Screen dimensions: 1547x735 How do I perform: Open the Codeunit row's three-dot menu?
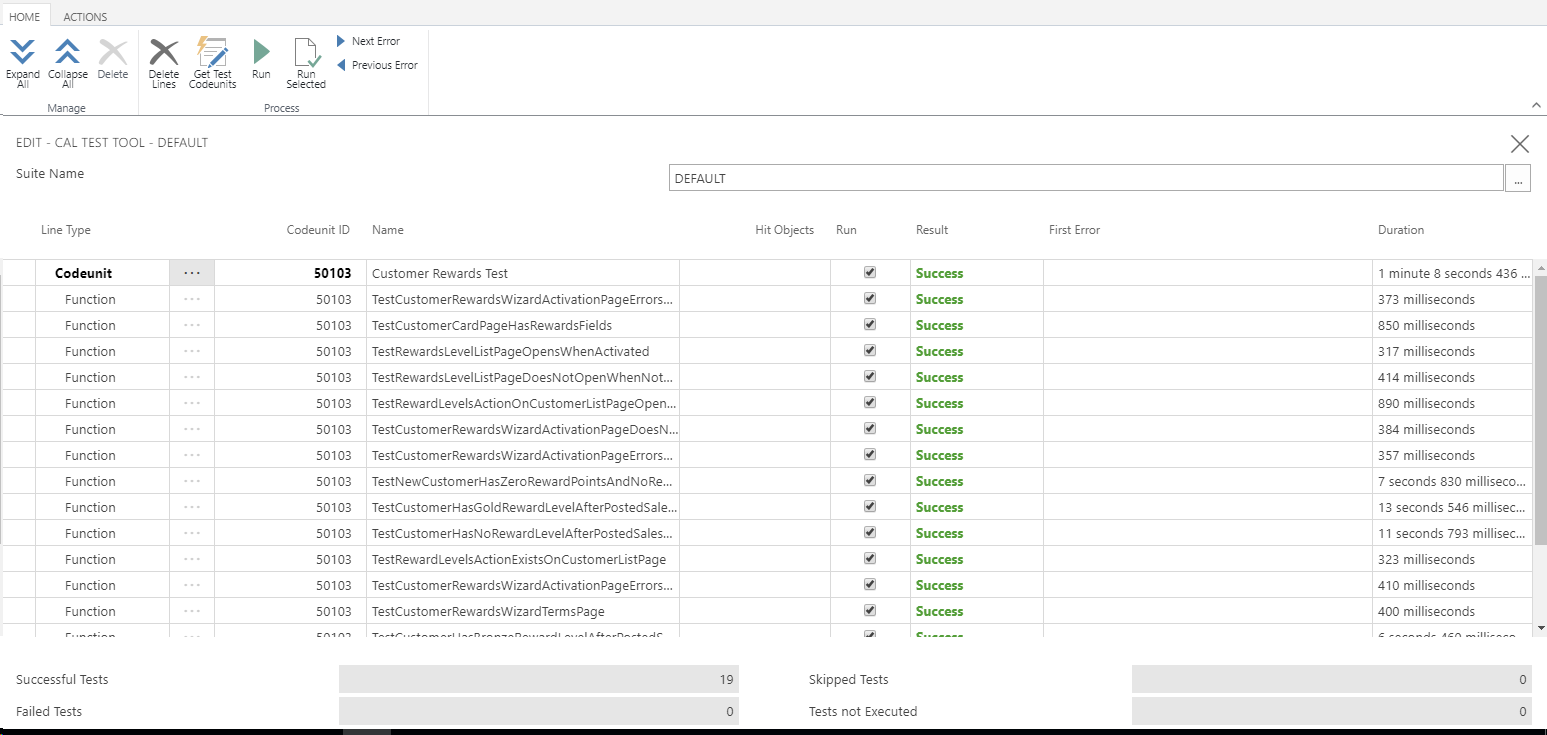[192, 273]
